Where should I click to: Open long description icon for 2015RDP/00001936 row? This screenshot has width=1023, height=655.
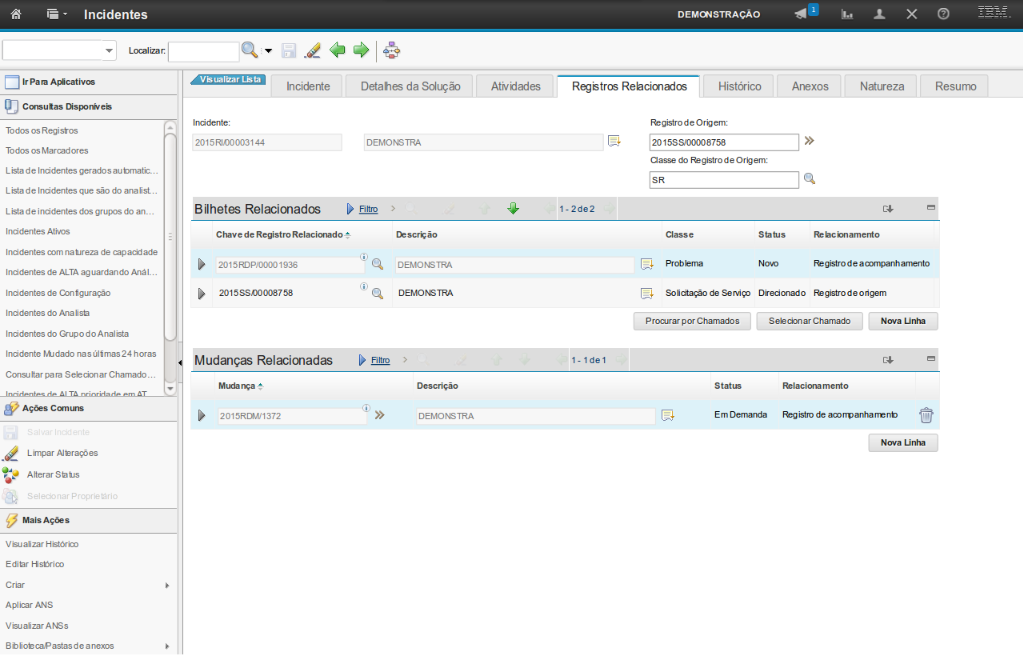tap(647, 264)
